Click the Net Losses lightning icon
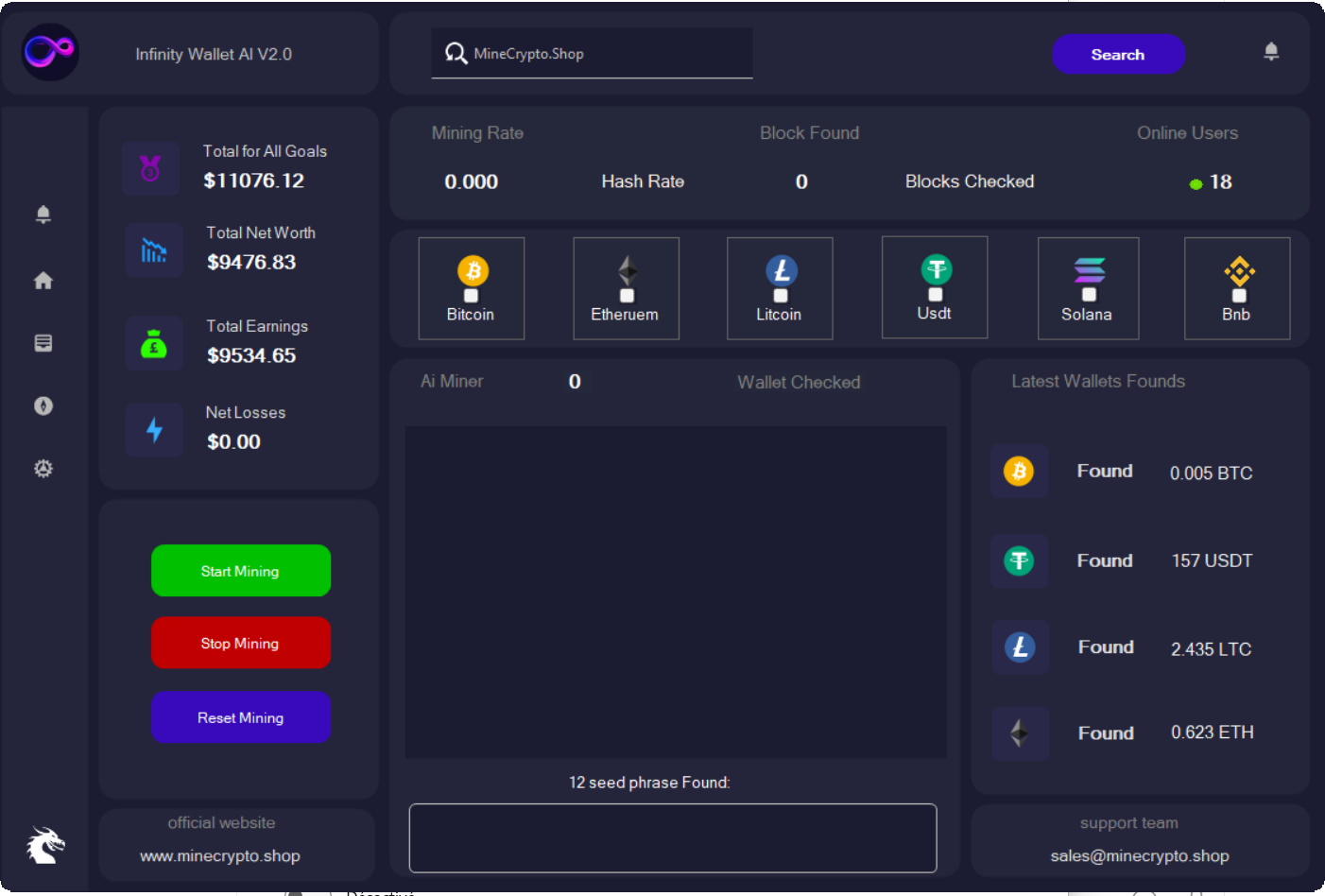1325x896 pixels. point(154,431)
